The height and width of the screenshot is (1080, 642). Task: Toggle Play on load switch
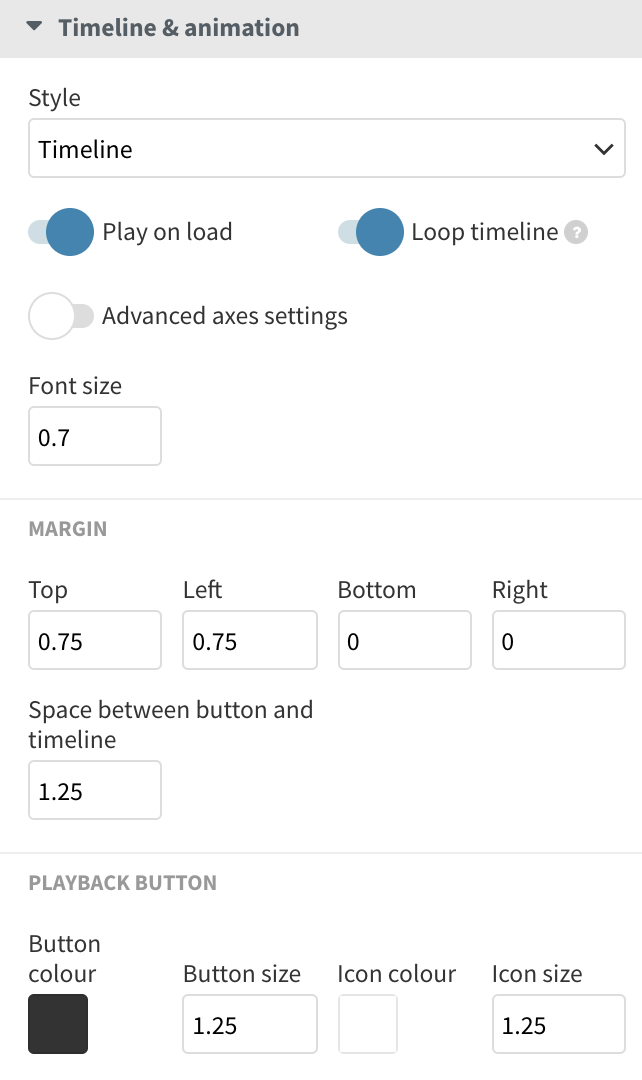pos(61,232)
